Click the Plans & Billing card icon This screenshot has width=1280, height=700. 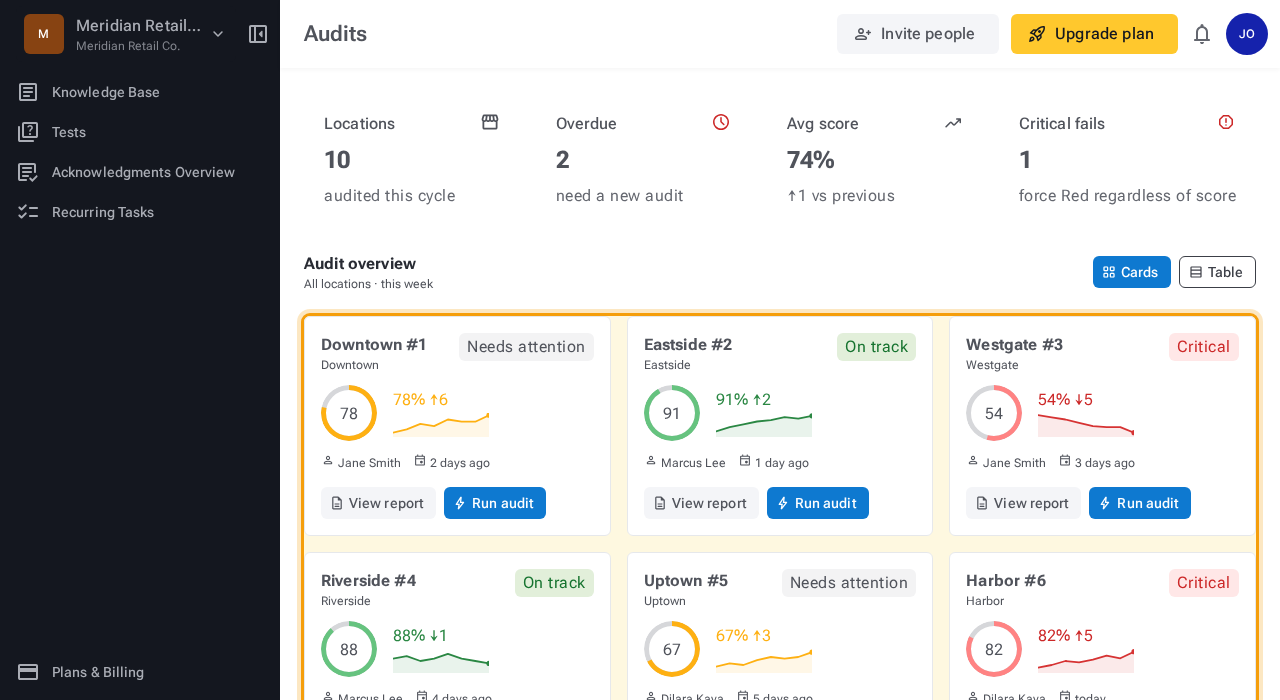click(x=28, y=672)
